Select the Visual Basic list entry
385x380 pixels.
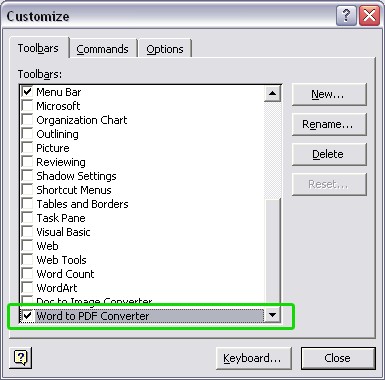click(x=63, y=232)
